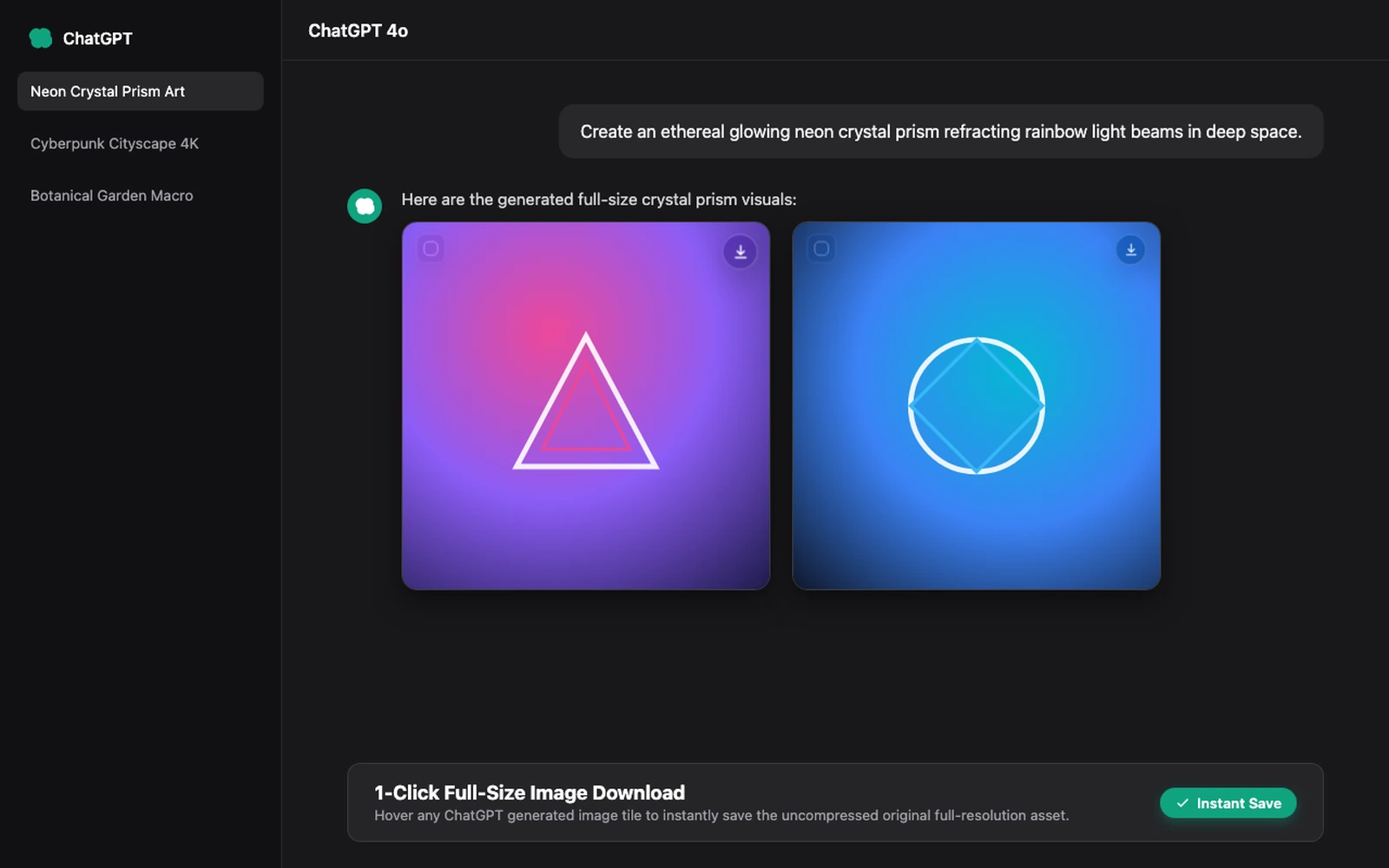
Task: Click the Instant Save button
Action: click(1228, 803)
